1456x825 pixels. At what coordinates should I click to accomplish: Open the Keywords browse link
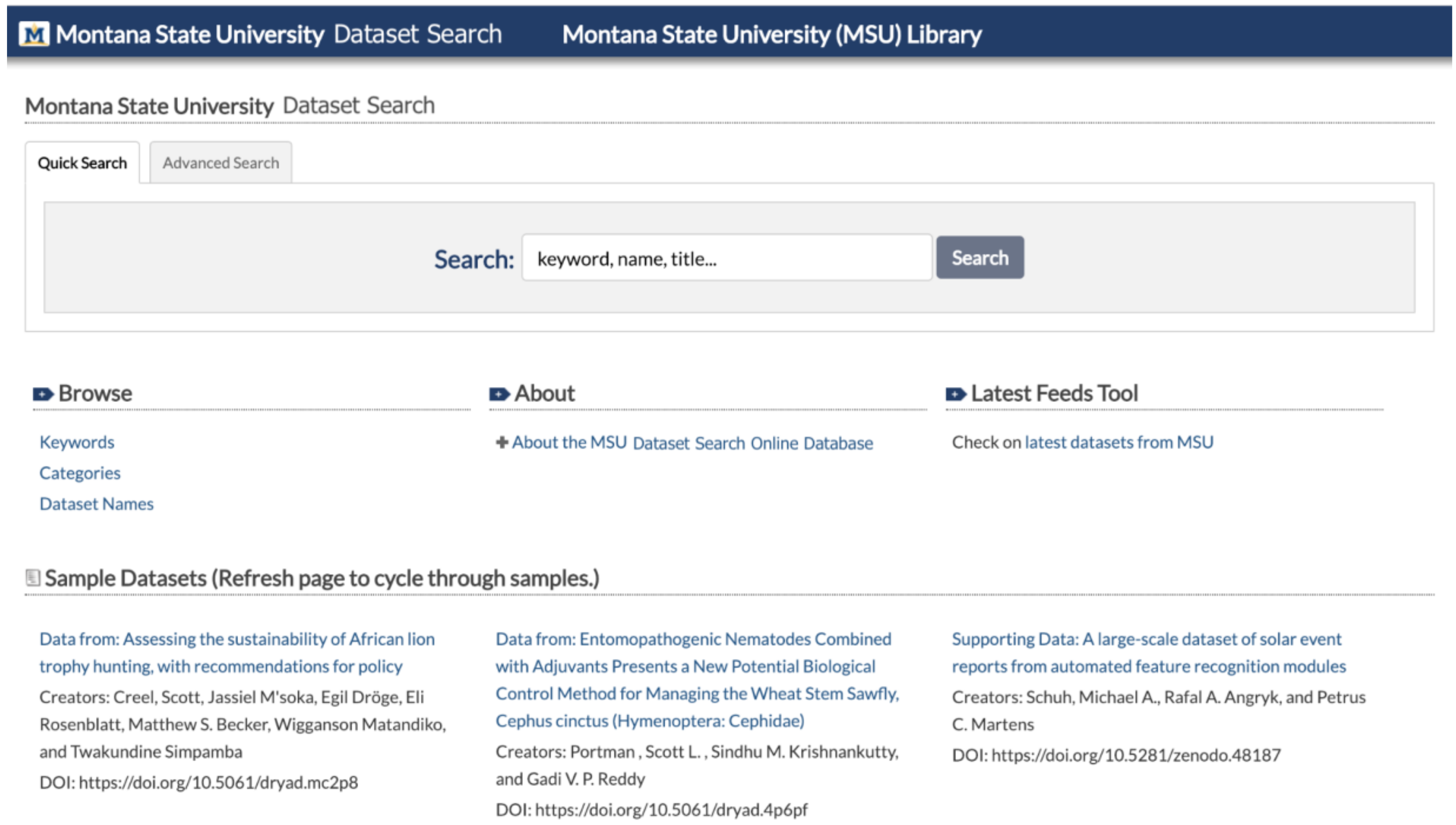[x=77, y=442]
